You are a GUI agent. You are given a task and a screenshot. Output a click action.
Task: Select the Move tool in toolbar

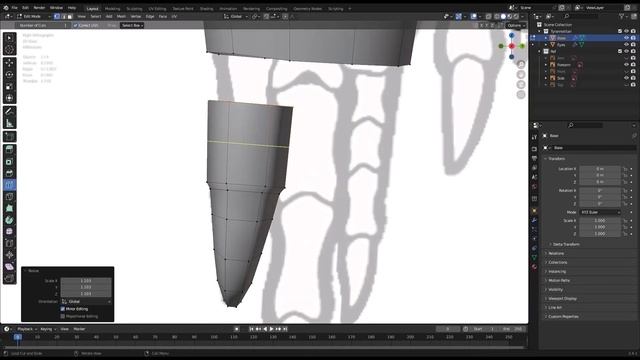pos(9,63)
